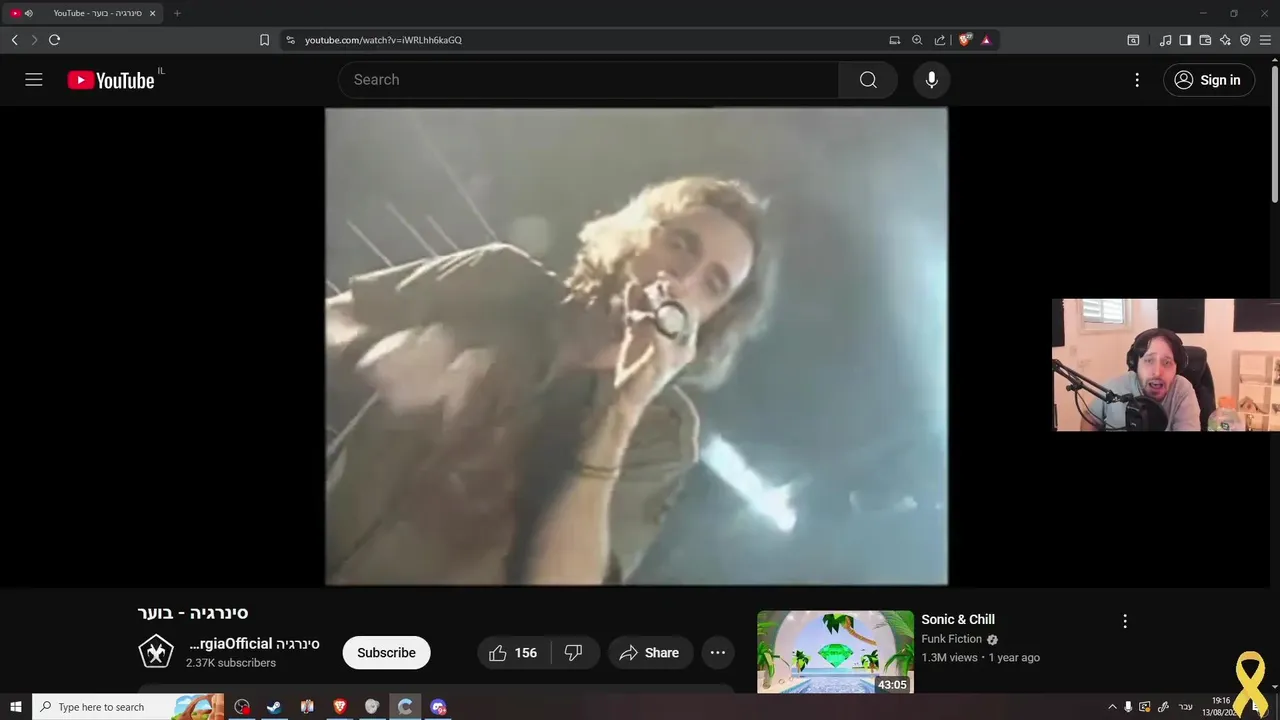
Task: Dislike the video
Action: point(574,653)
